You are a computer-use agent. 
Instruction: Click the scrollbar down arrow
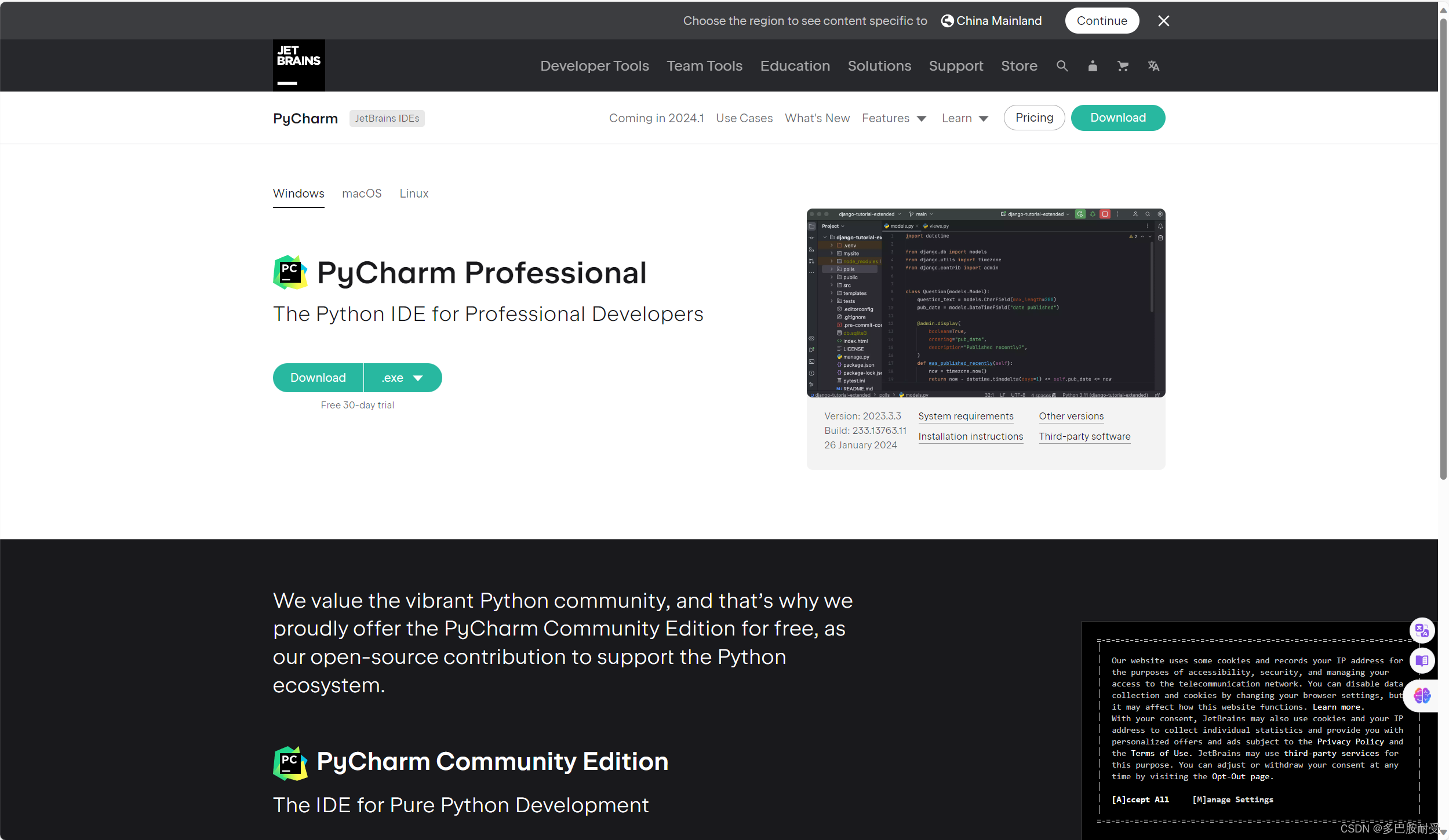pyautogui.click(x=1443, y=832)
